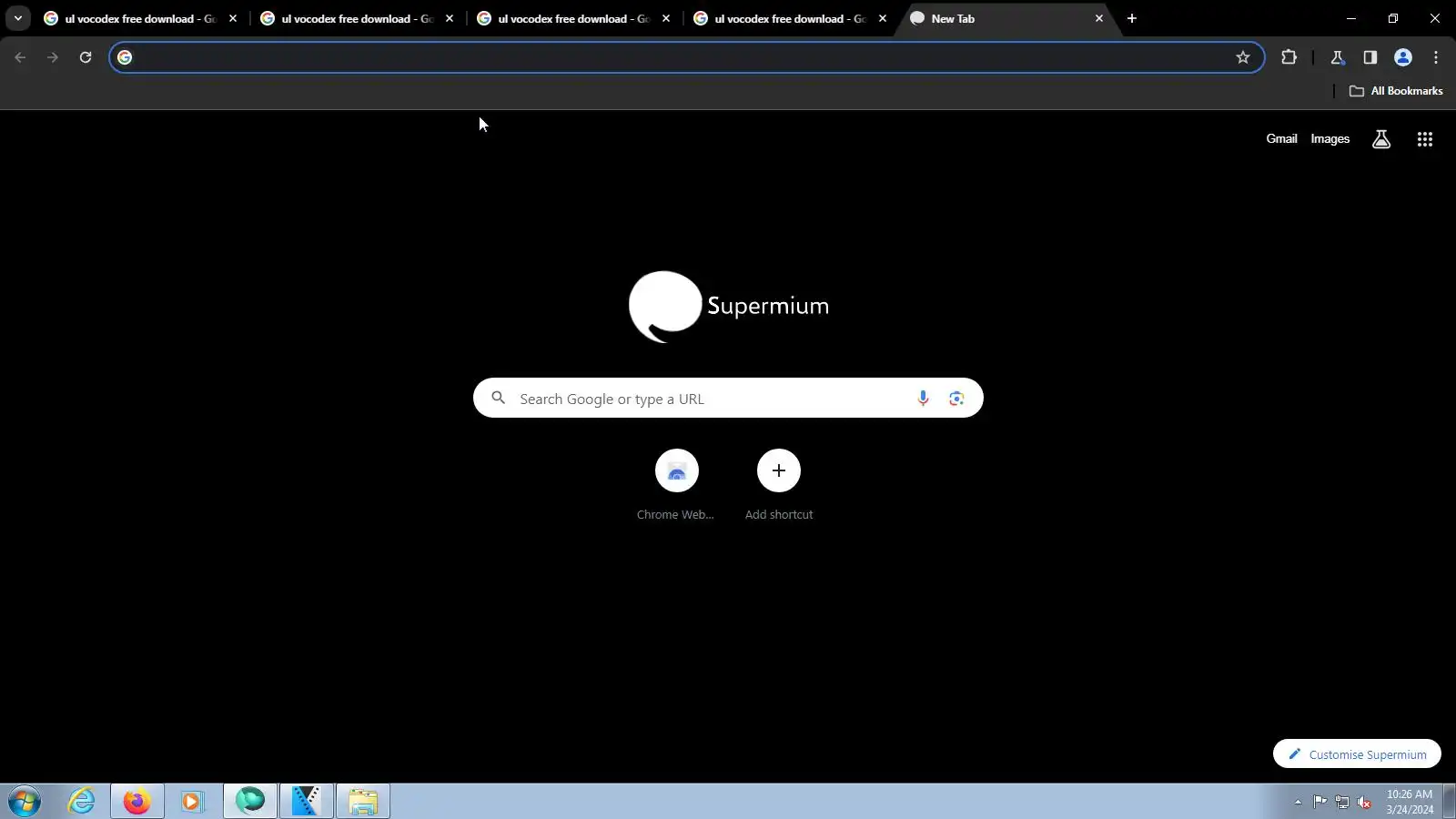Open the Chrome Web Store shortcut

(x=676, y=485)
